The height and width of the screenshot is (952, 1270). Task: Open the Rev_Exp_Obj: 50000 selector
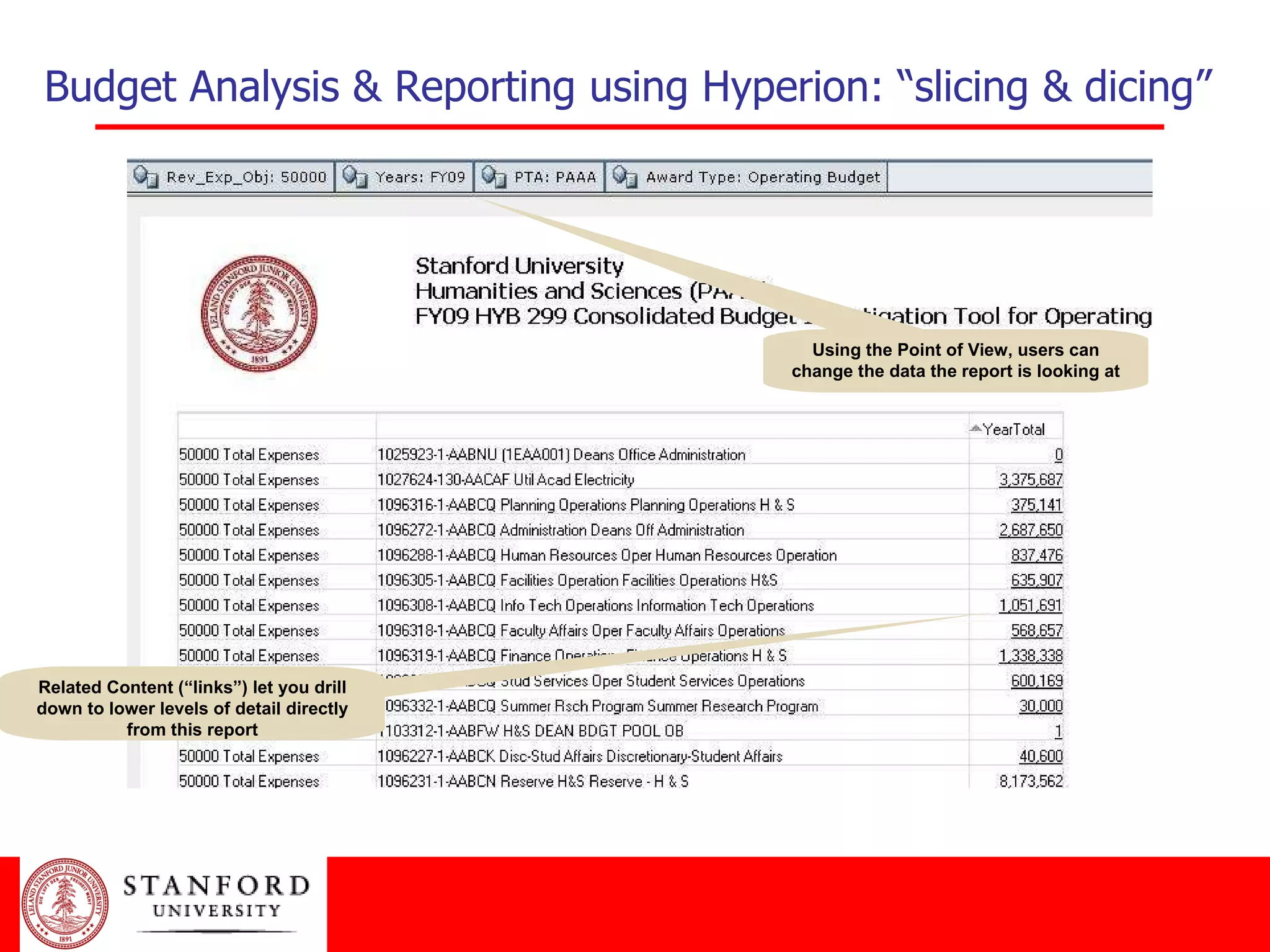click(x=231, y=178)
